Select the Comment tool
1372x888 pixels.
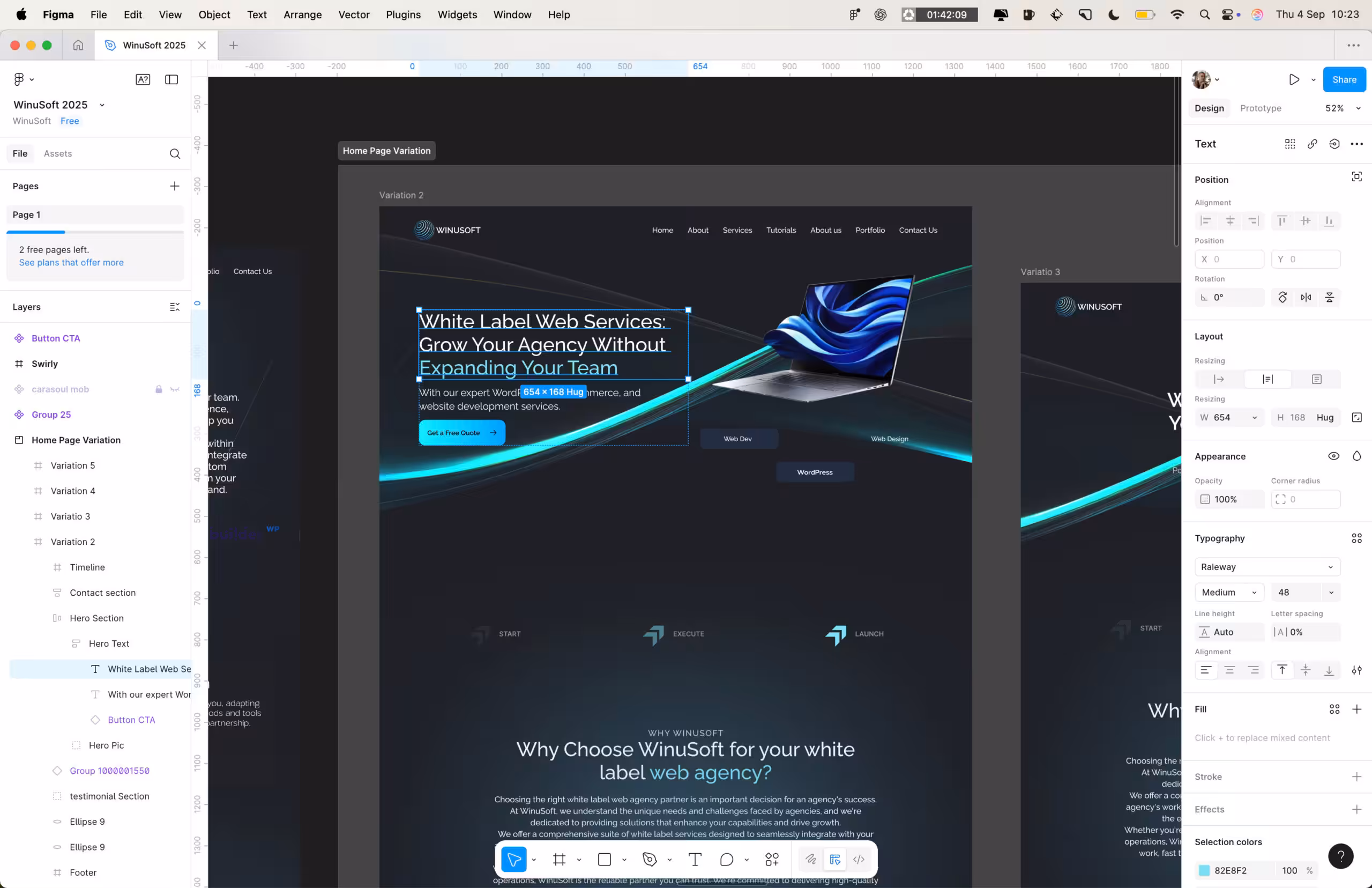tap(727, 859)
